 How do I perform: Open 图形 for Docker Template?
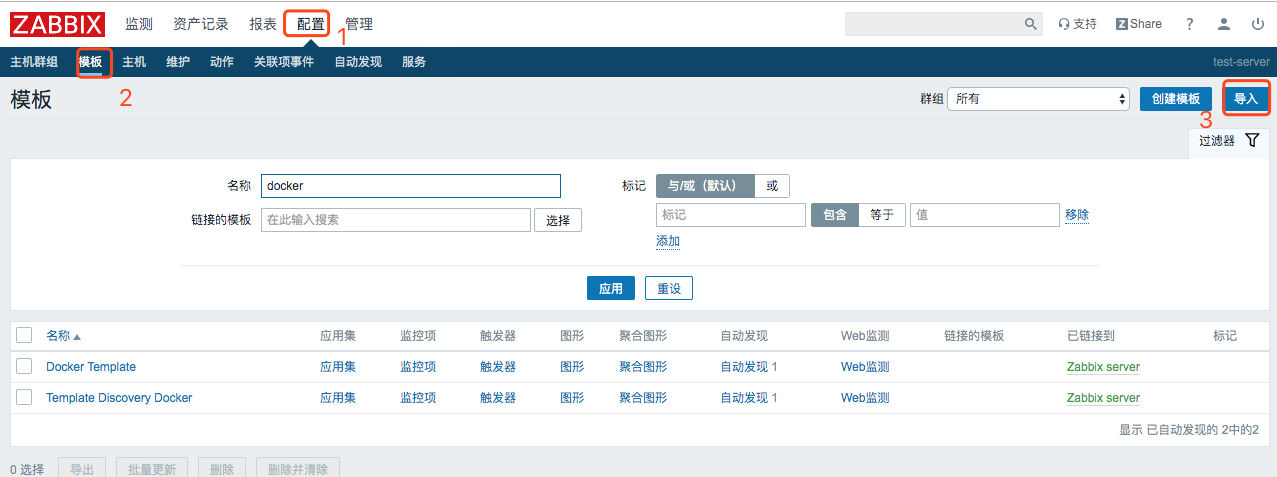pos(572,367)
